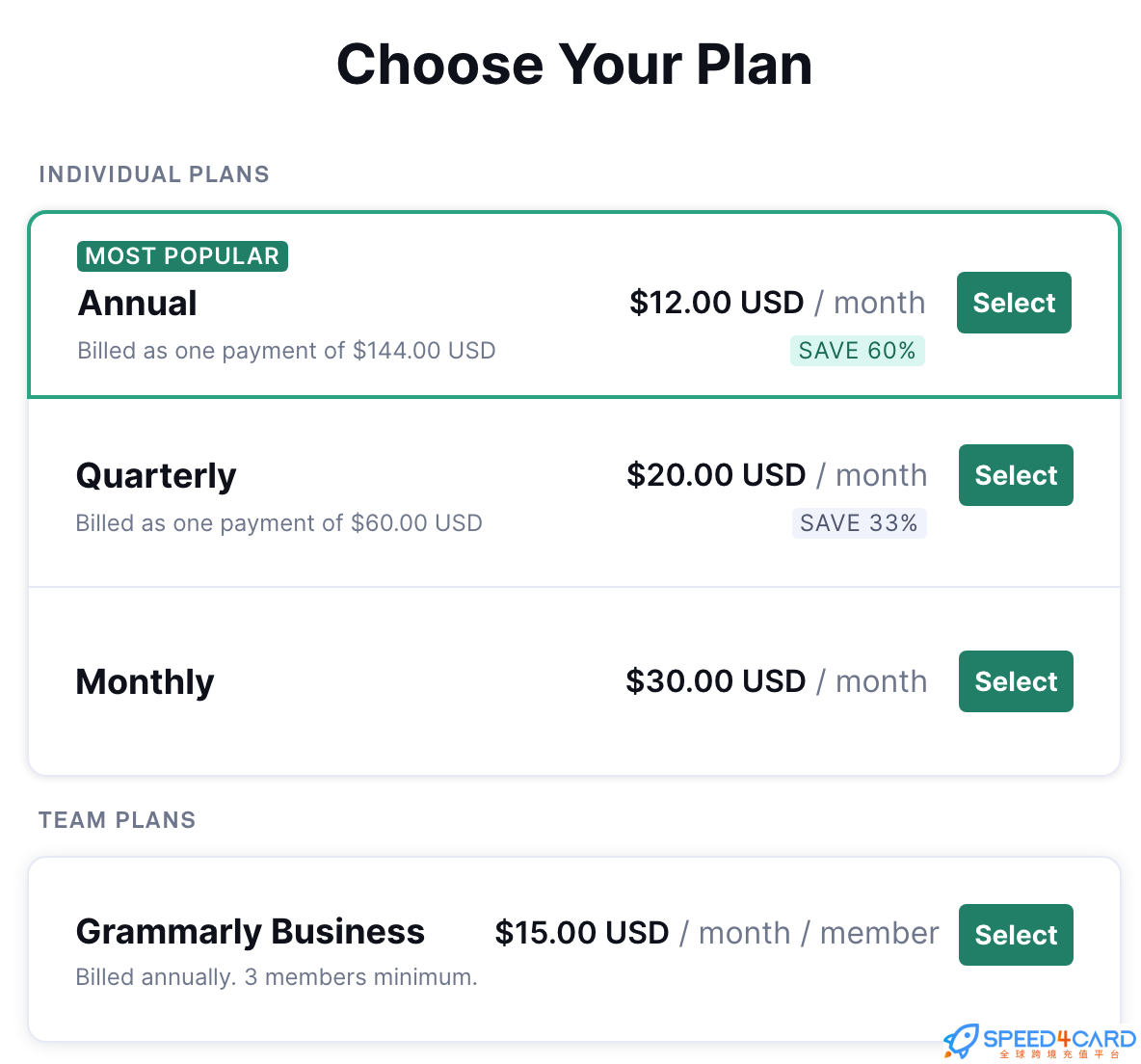This screenshot has width=1141, height=1064.
Task: Click the $20.00 USD monthly price
Action: pyautogui.click(x=716, y=475)
